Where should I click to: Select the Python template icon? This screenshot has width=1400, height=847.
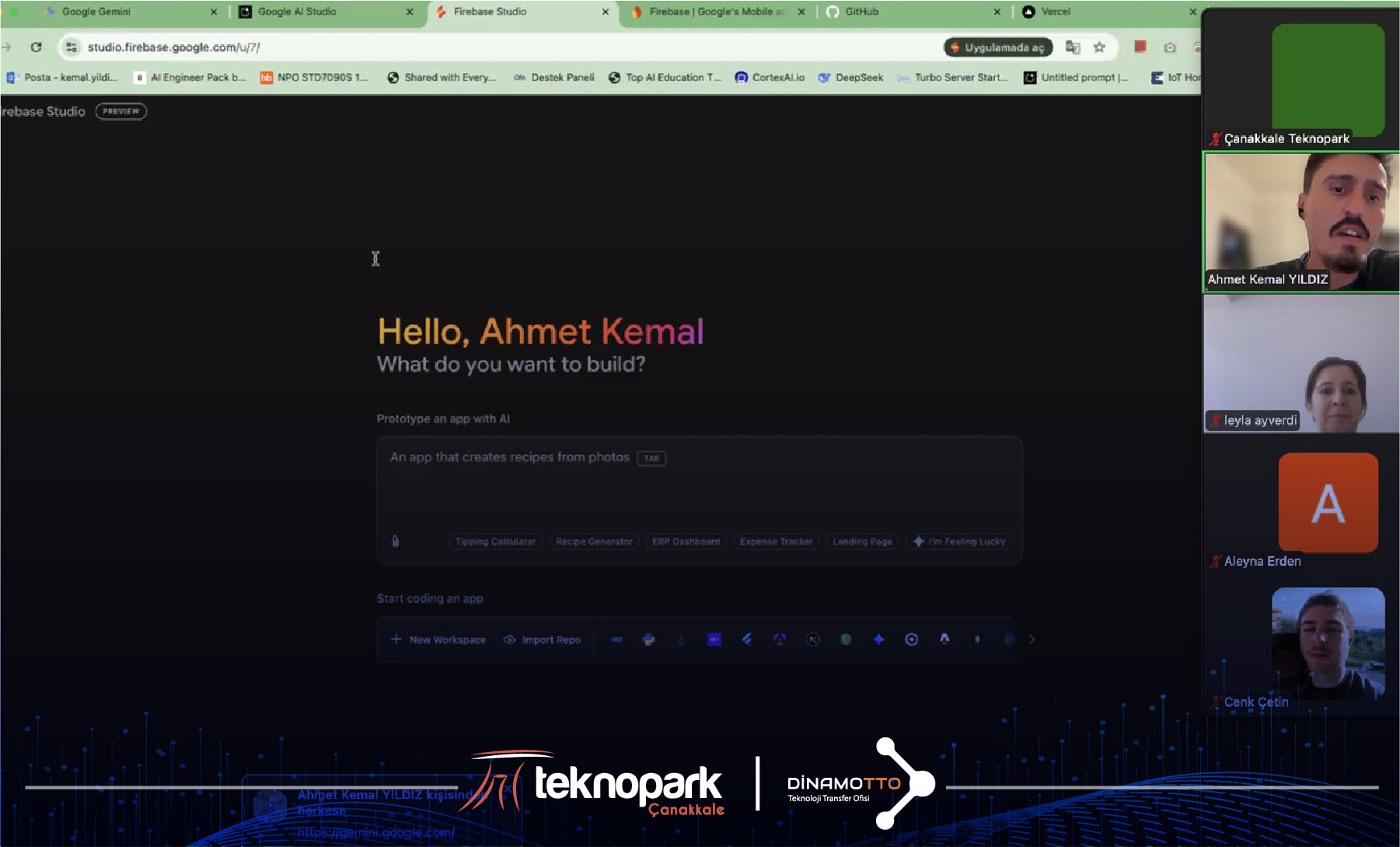coord(648,639)
